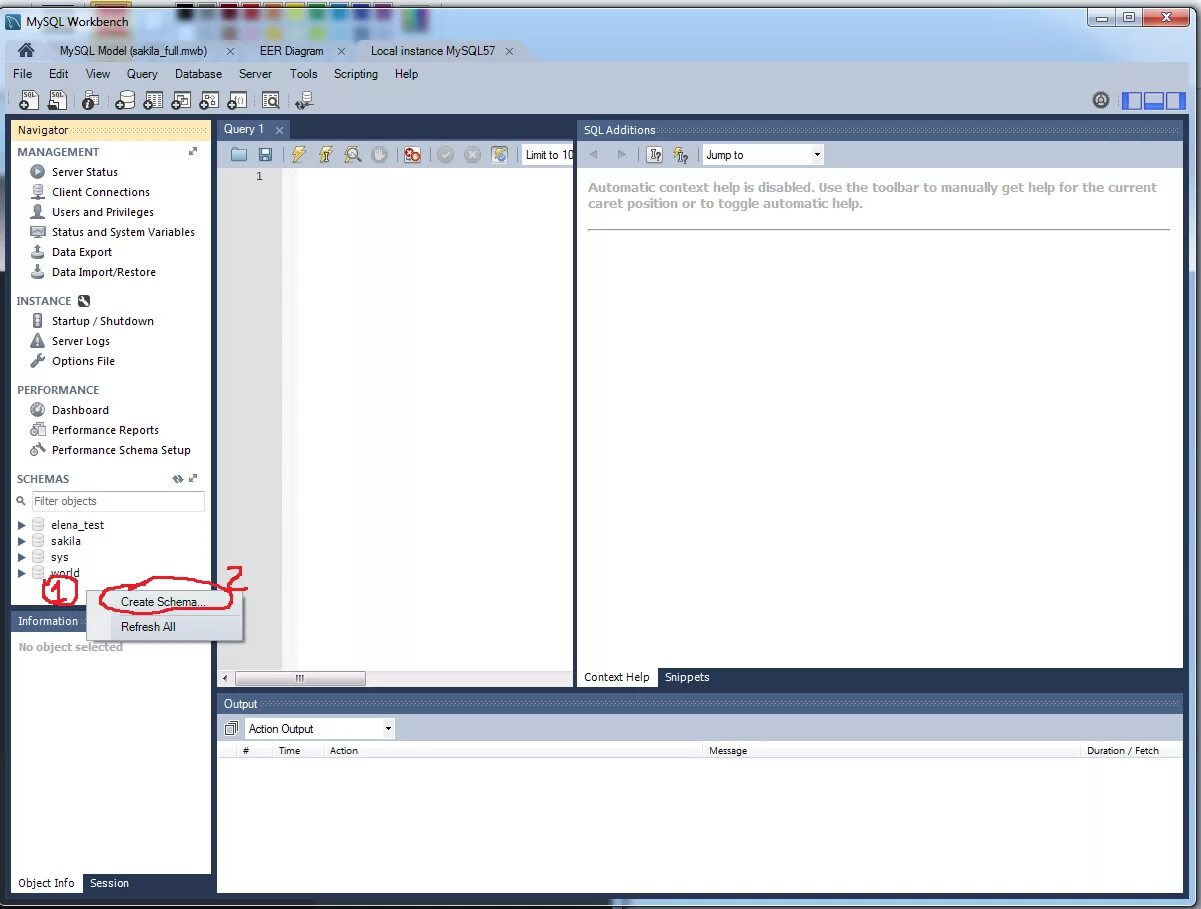Expand the Schemas section icon

pyautogui.click(x=193, y=479)
